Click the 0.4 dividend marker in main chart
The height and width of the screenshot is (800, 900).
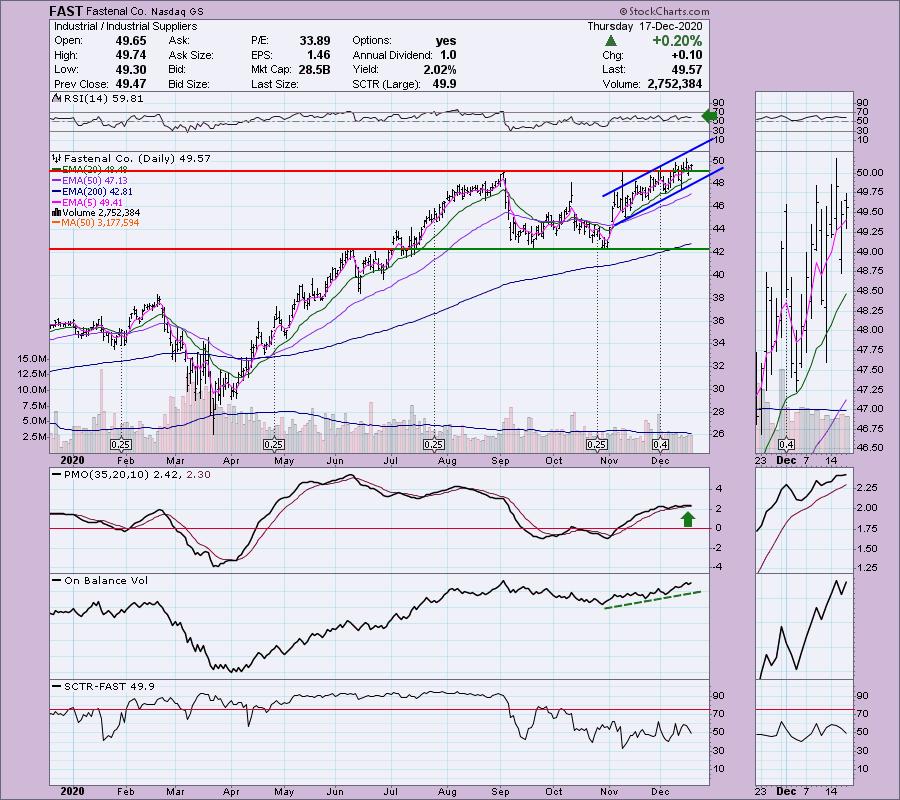click(660, 445)
